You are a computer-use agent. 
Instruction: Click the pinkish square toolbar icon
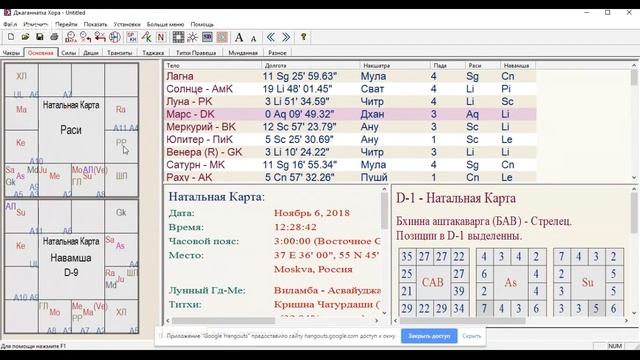pyautogui.click(x=222, y=37)
